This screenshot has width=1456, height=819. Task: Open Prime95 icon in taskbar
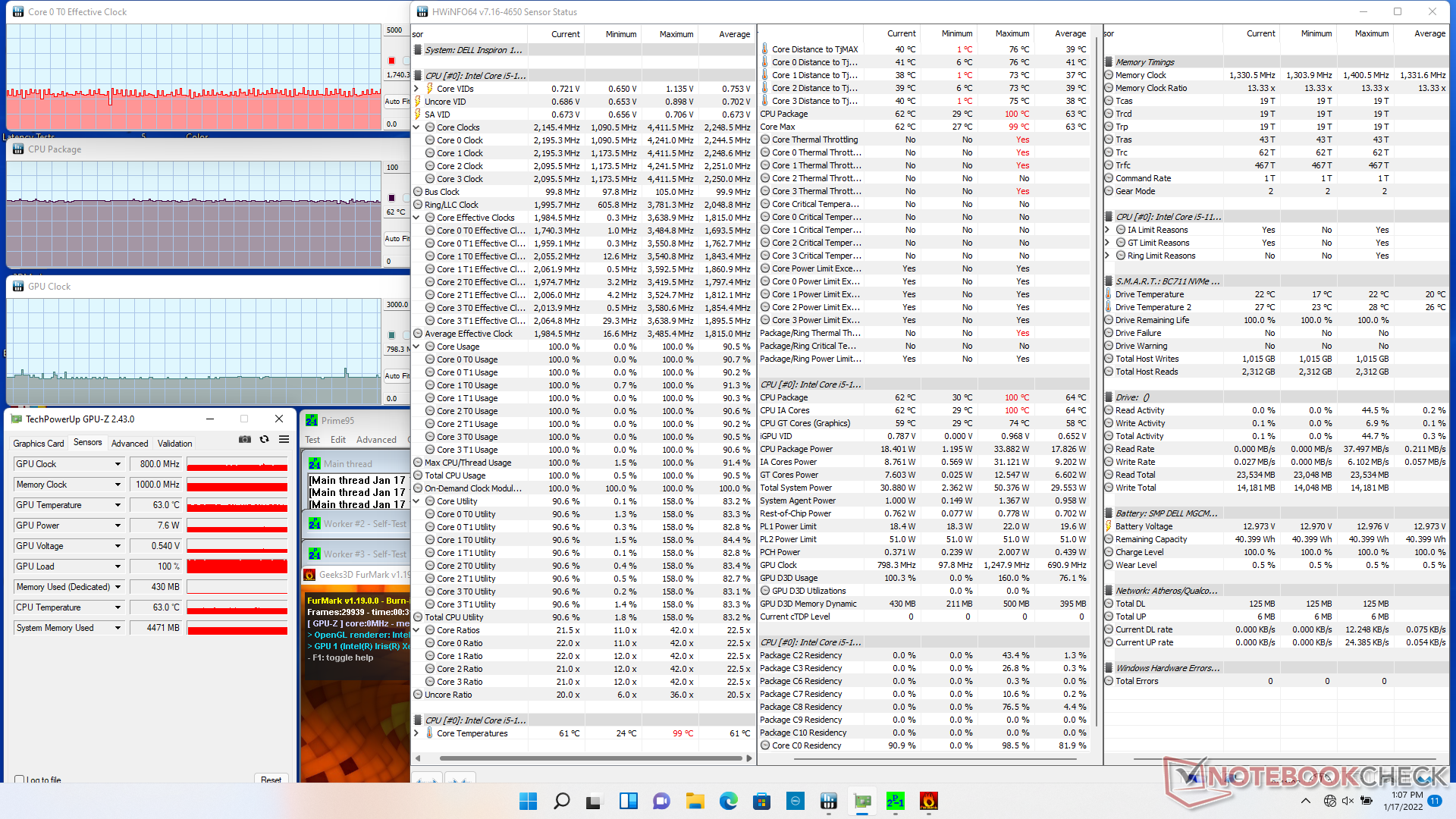click(895, 801)
